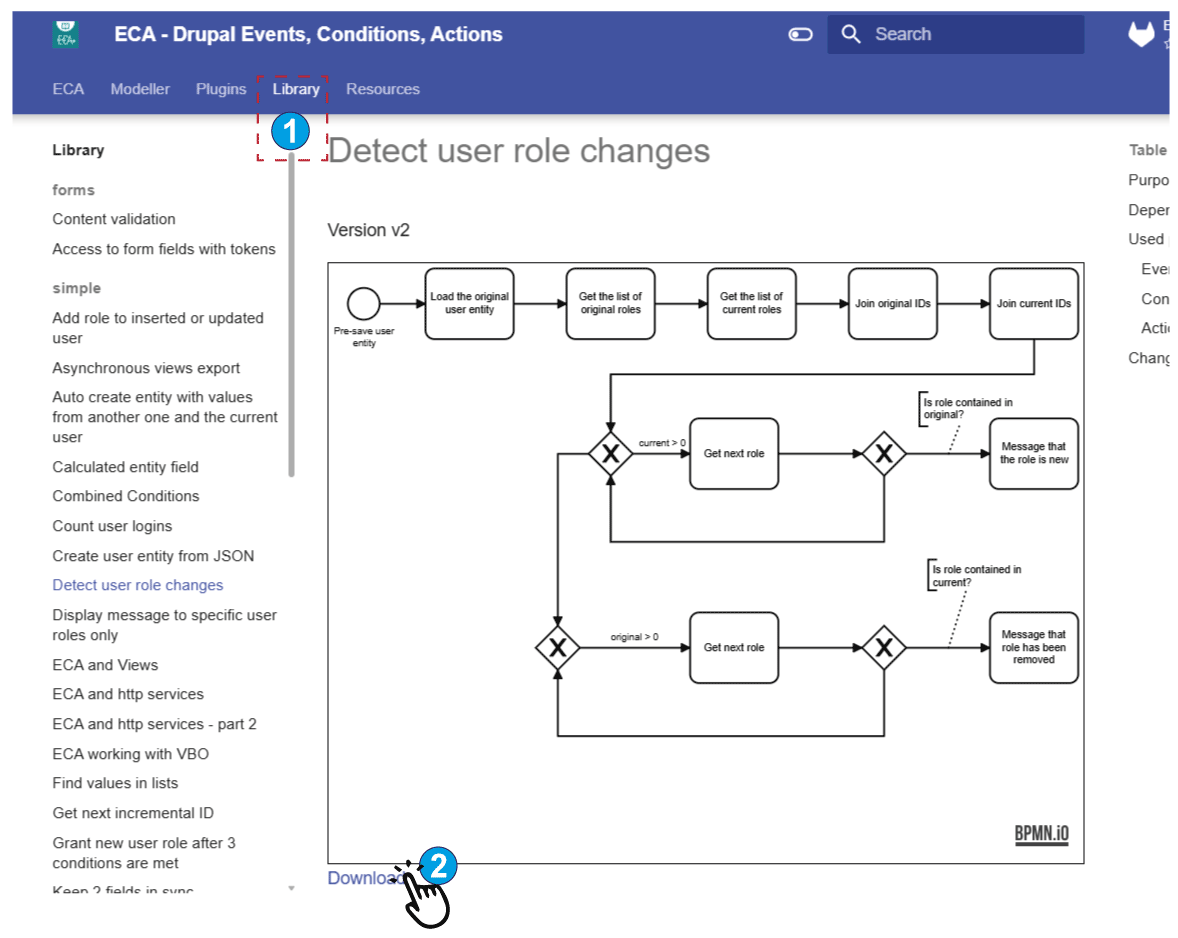Screen dimensions: 1178x938
Task: Open the GitLab repository fox icon
Action: tap(1141, 34)
